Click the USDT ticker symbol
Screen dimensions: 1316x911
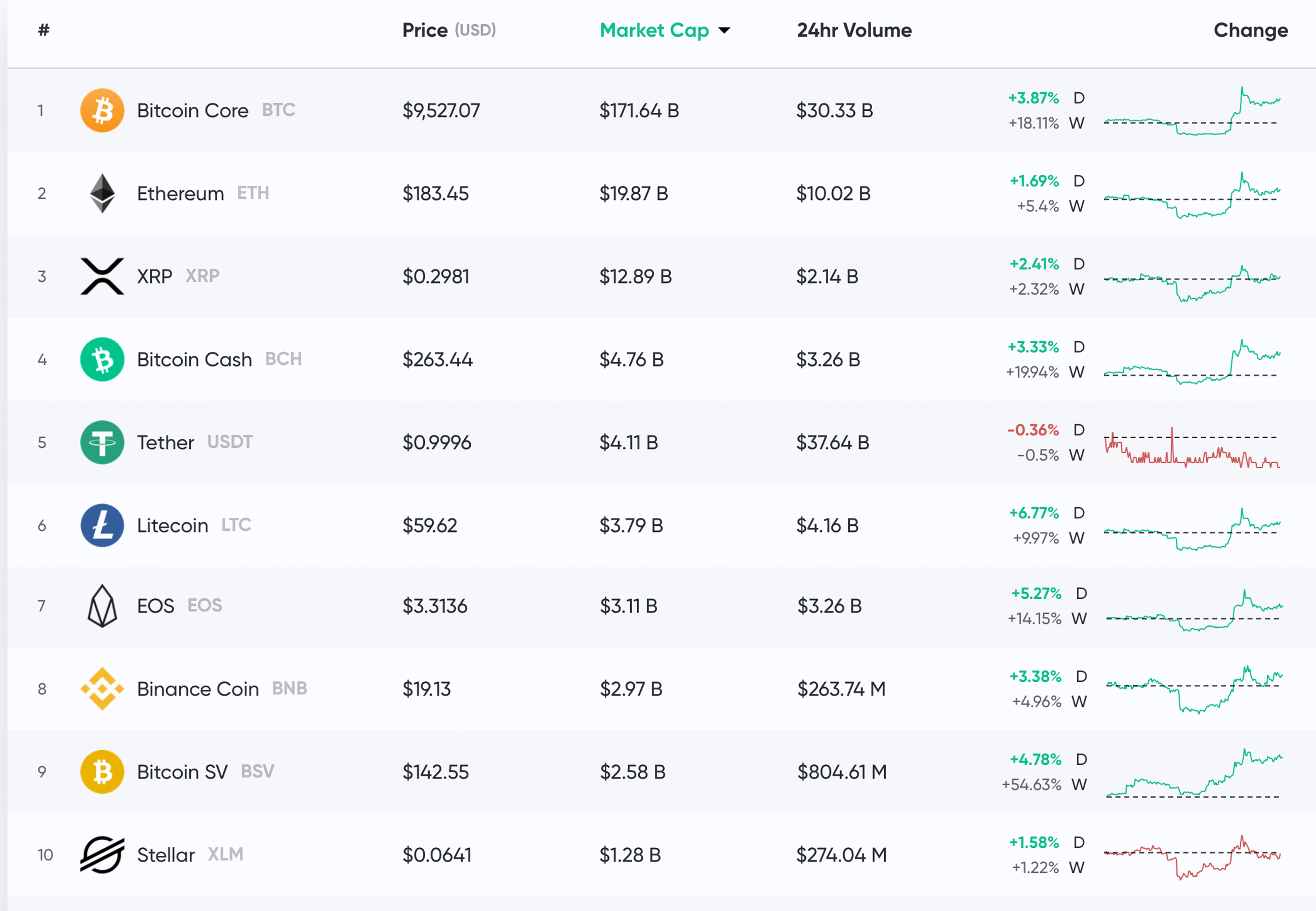[229, 442]
